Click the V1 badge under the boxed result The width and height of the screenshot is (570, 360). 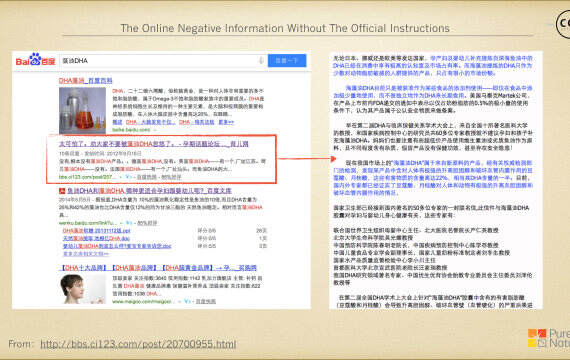pyautogui.click(x=128, y=177)
